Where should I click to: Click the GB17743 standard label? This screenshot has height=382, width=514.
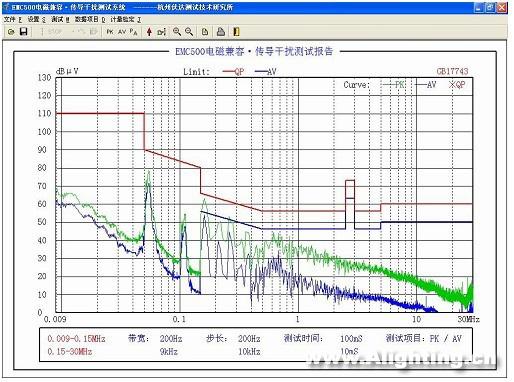[452, 71]
